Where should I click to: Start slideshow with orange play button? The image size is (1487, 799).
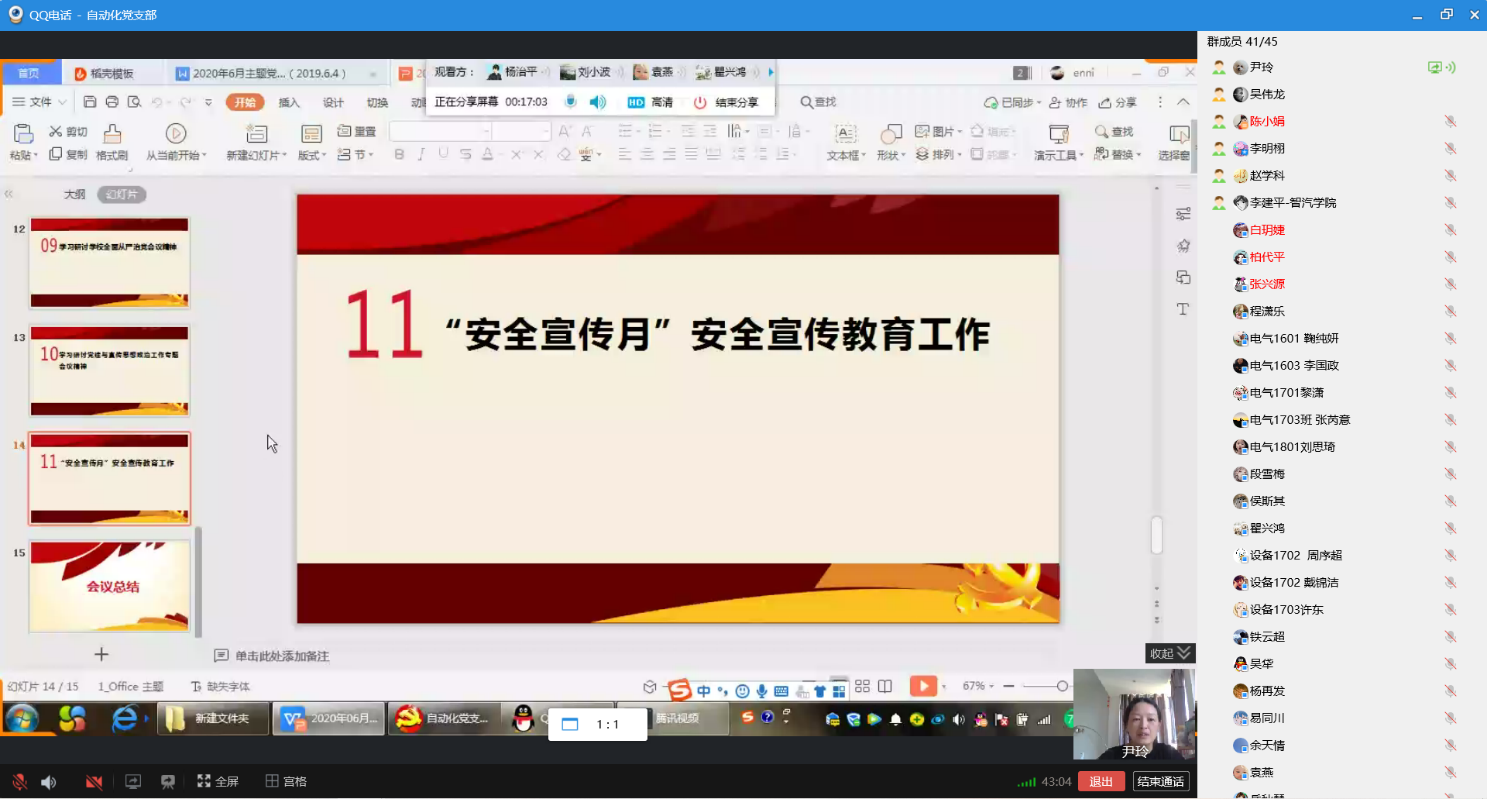[923, 686]
